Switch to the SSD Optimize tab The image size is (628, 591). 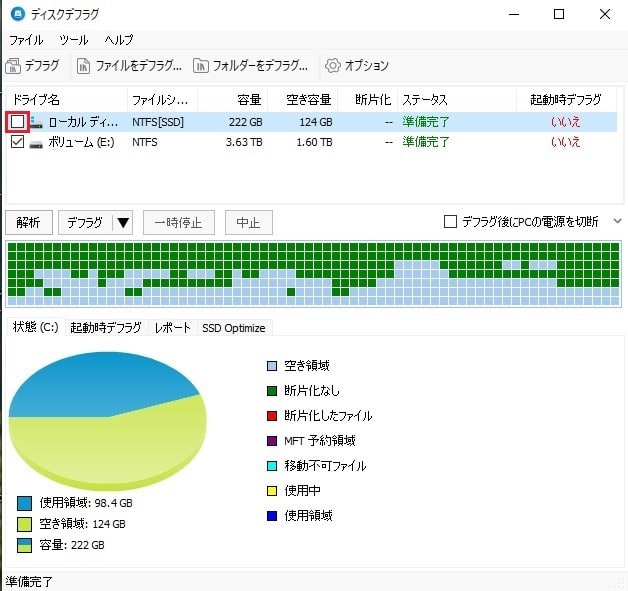pyautogui.click(x=233, y=328)
